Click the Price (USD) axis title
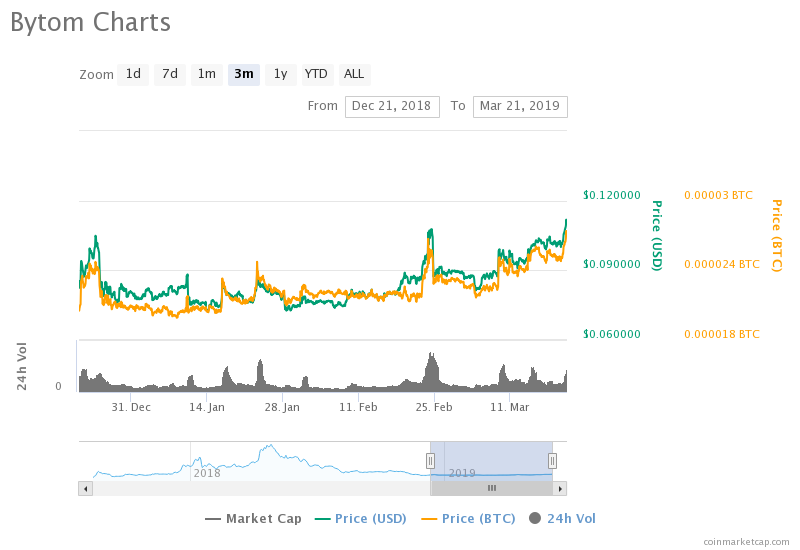800x550 pixels. point(657,235)
